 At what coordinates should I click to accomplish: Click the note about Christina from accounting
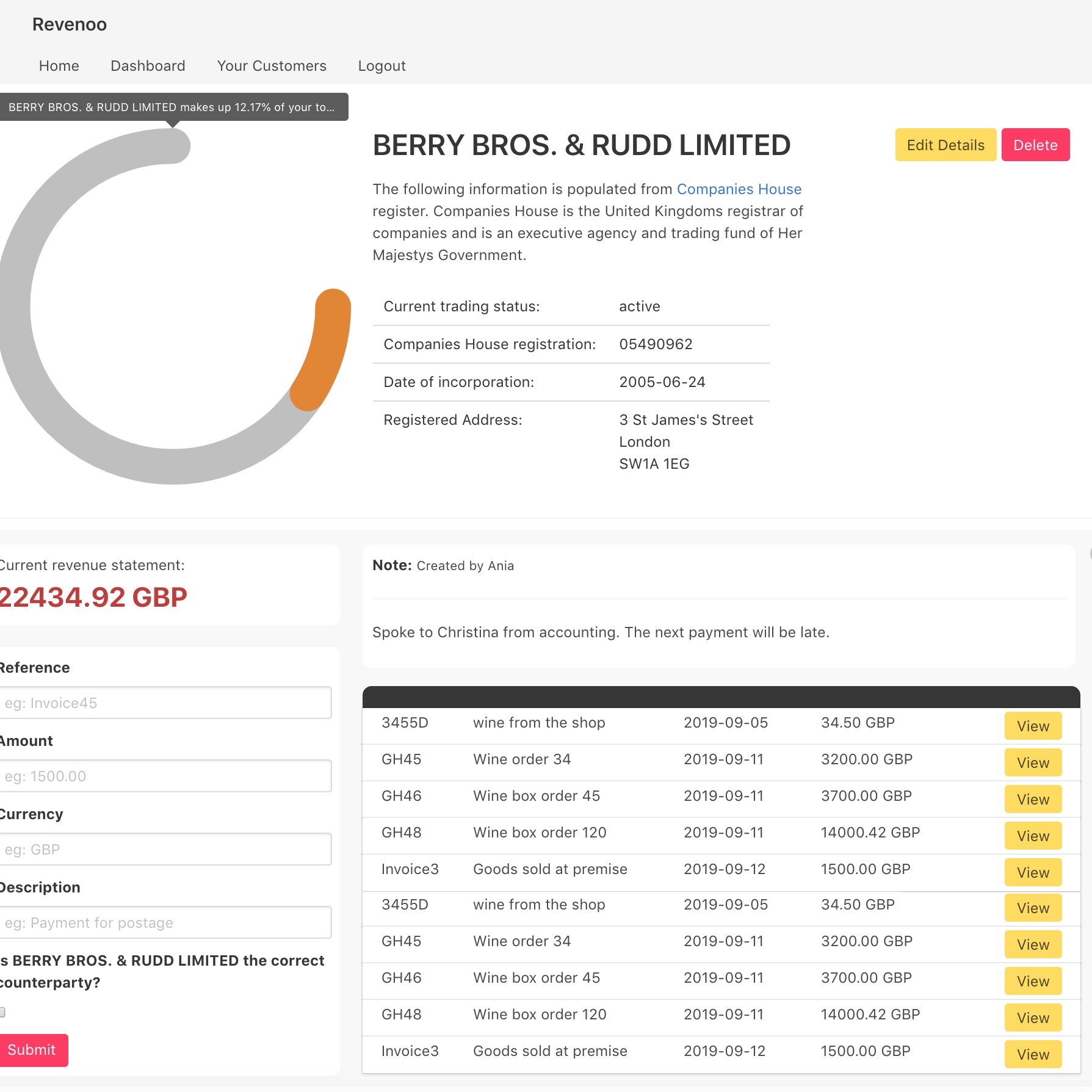point(601,632)
